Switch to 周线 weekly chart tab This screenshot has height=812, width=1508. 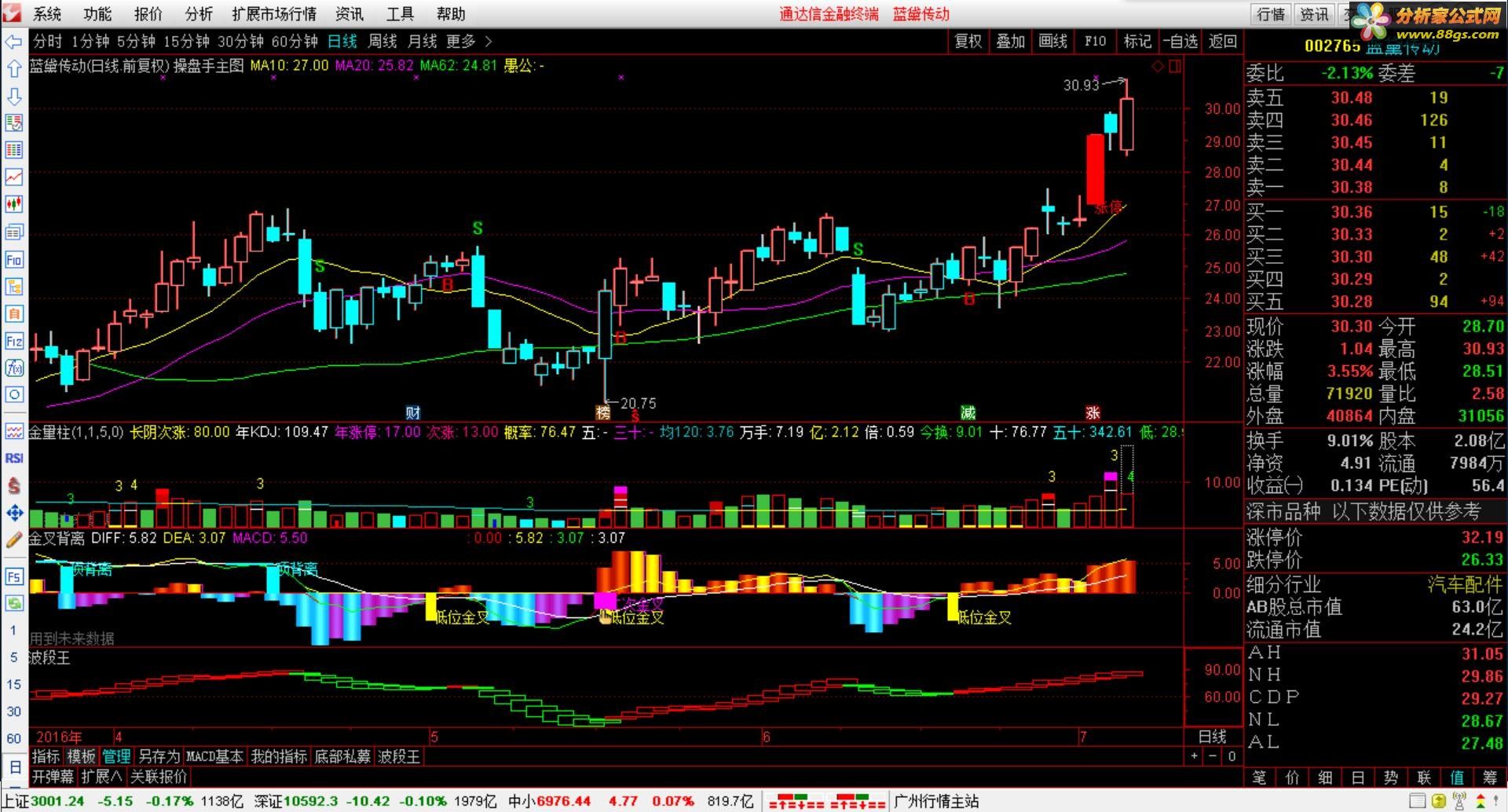(382, 42)
